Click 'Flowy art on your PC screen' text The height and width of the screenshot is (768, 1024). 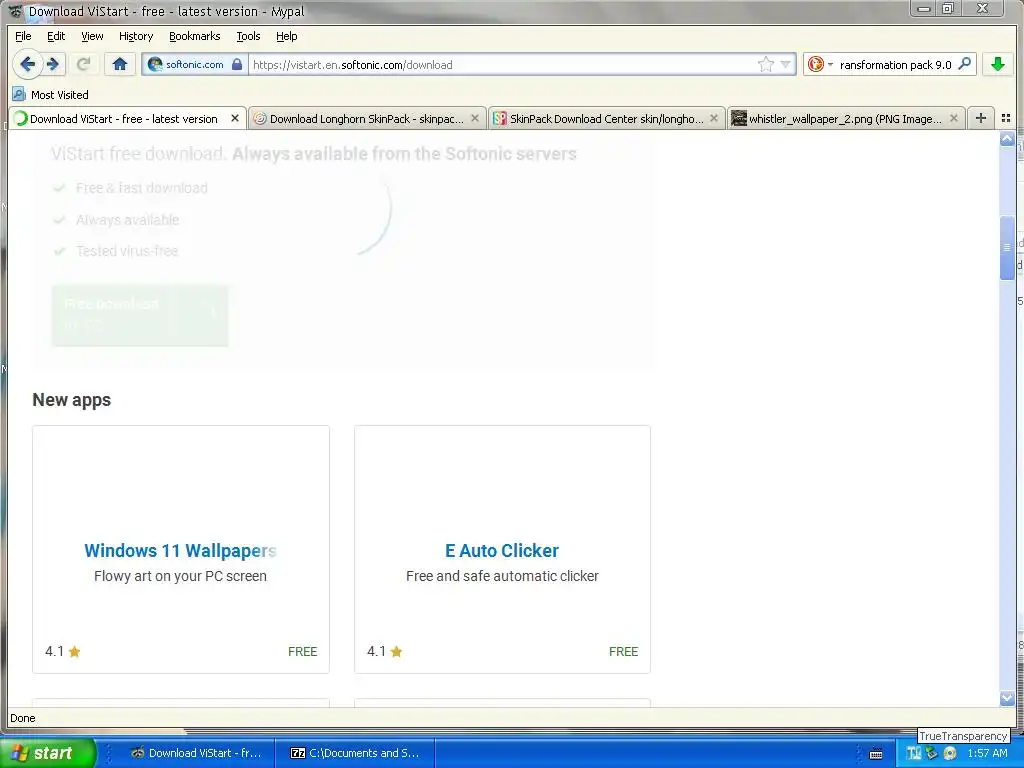[180, 576]
